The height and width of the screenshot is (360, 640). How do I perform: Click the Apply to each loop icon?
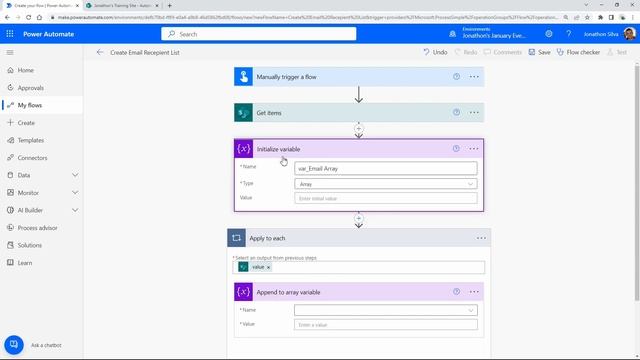tap(236, 238)
